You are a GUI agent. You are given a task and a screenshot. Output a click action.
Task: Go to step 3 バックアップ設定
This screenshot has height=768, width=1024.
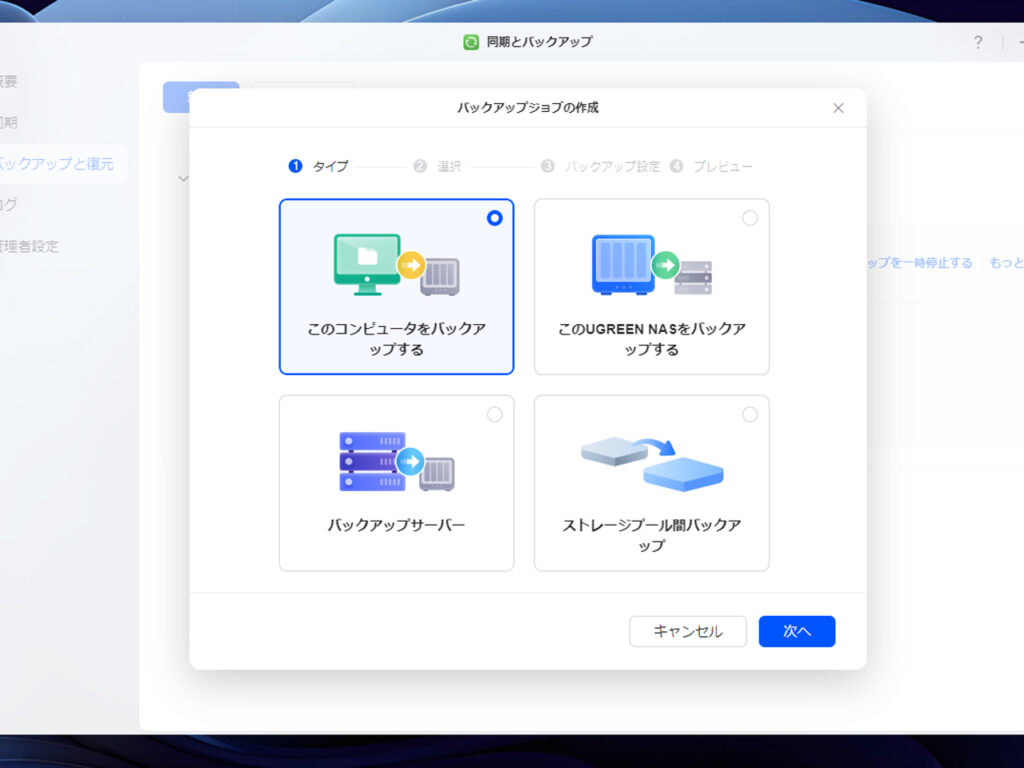[601, 167]
